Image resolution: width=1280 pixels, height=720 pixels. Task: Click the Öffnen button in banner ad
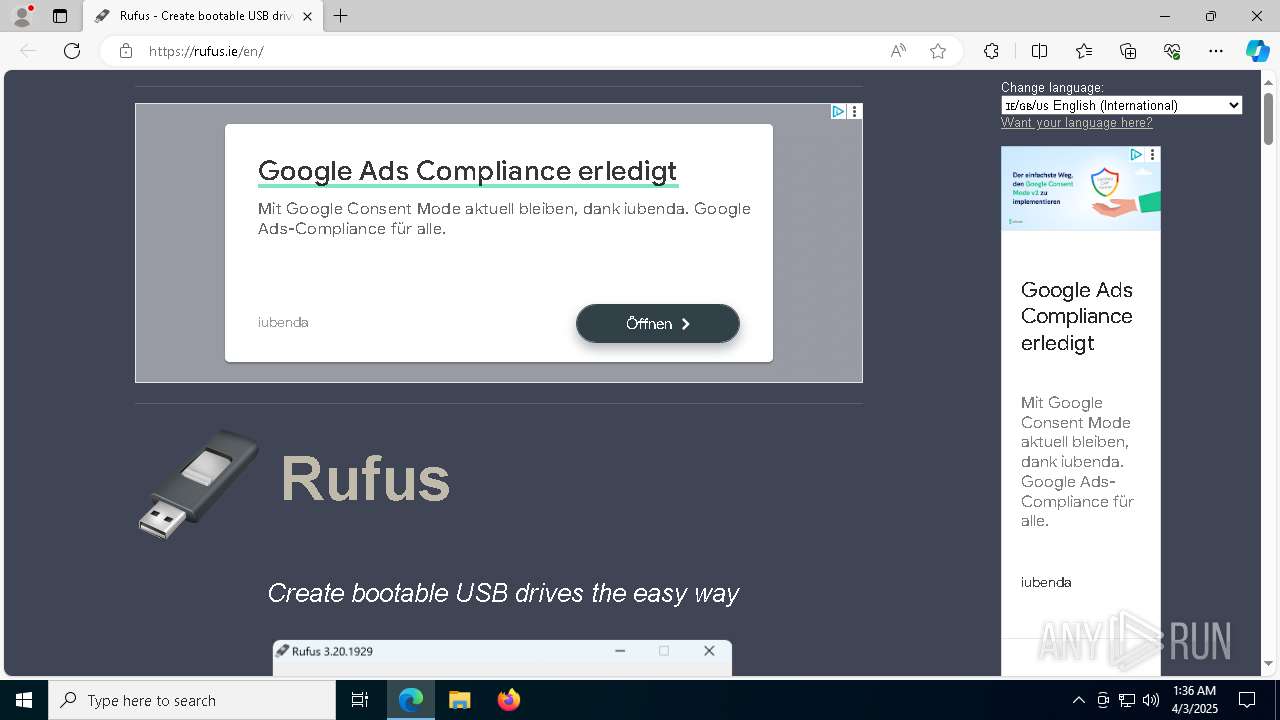pyautogui.click(x=657, y=324)
